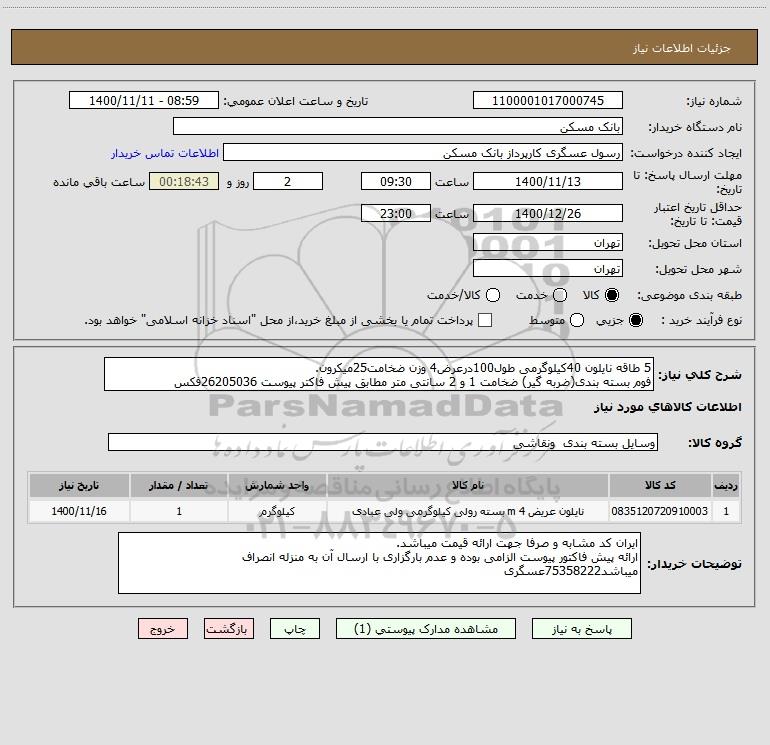Click the بازگشت back button
The image size is (770, 745).
pos(229,629)
